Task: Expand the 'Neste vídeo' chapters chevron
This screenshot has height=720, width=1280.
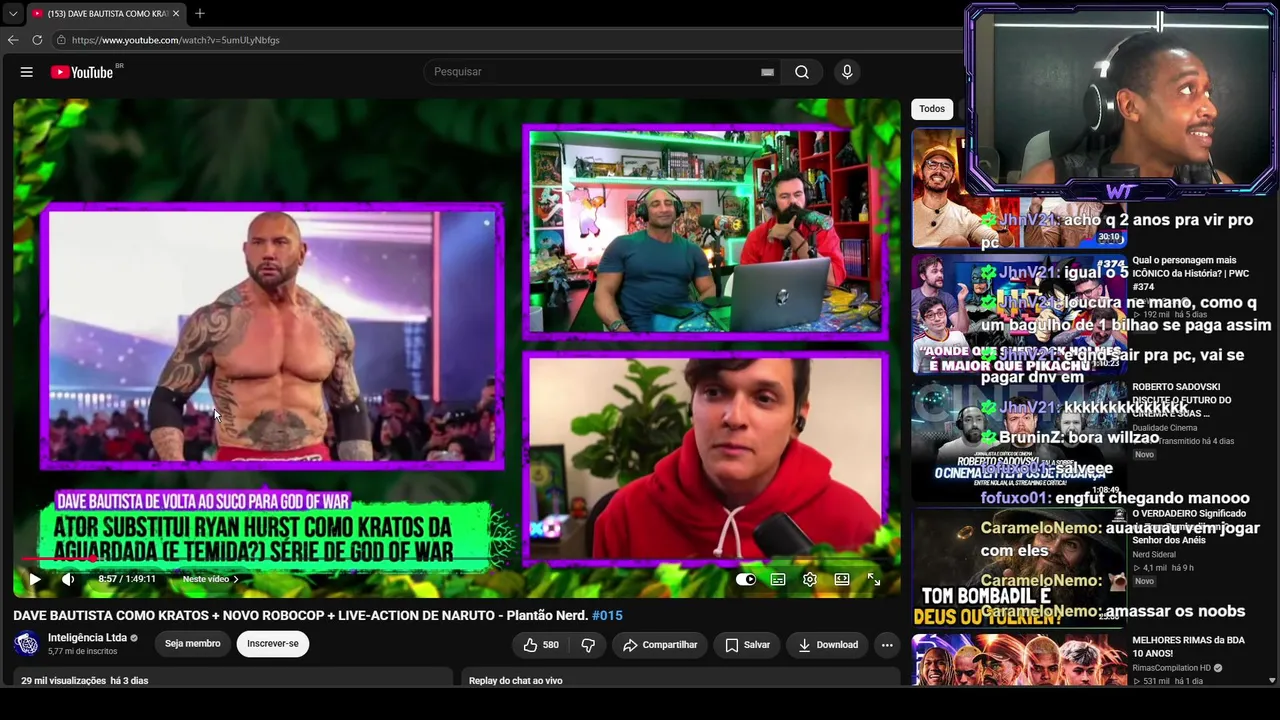Action: coord(236,579)
